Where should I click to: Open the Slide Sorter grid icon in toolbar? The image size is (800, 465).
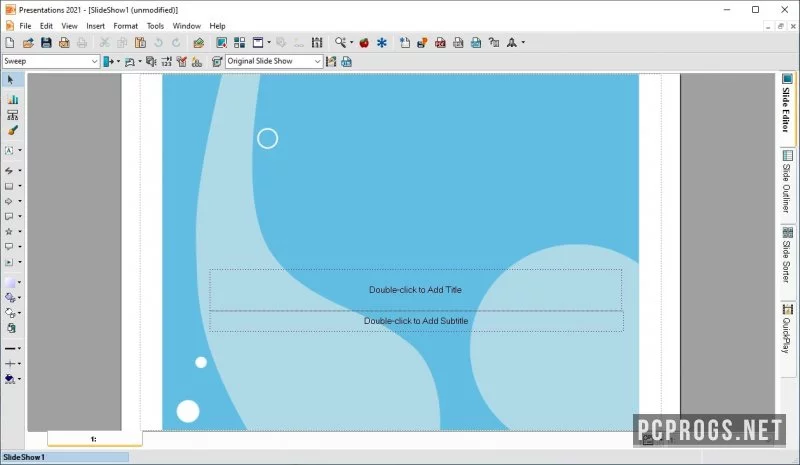239,43
